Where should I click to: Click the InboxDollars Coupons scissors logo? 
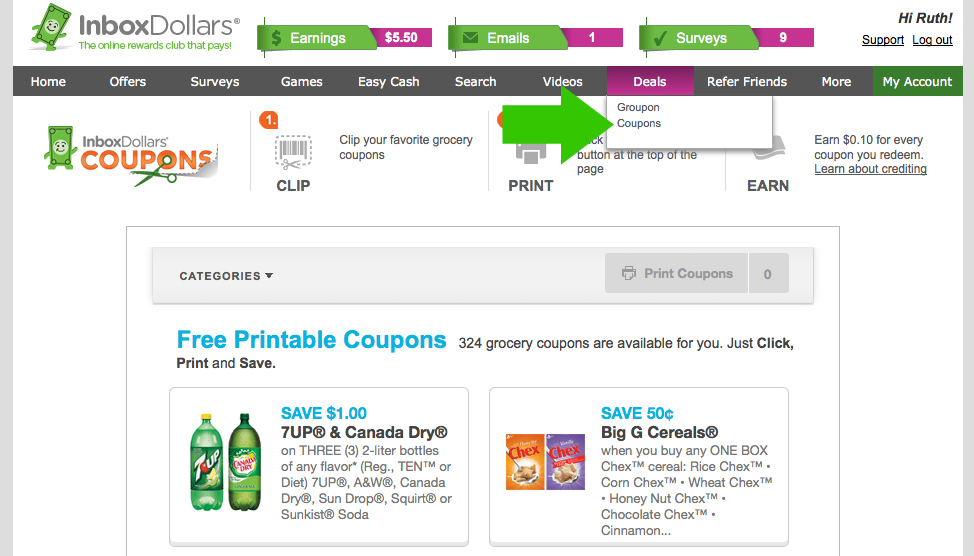pyautogui.click(x=130, y=157)
